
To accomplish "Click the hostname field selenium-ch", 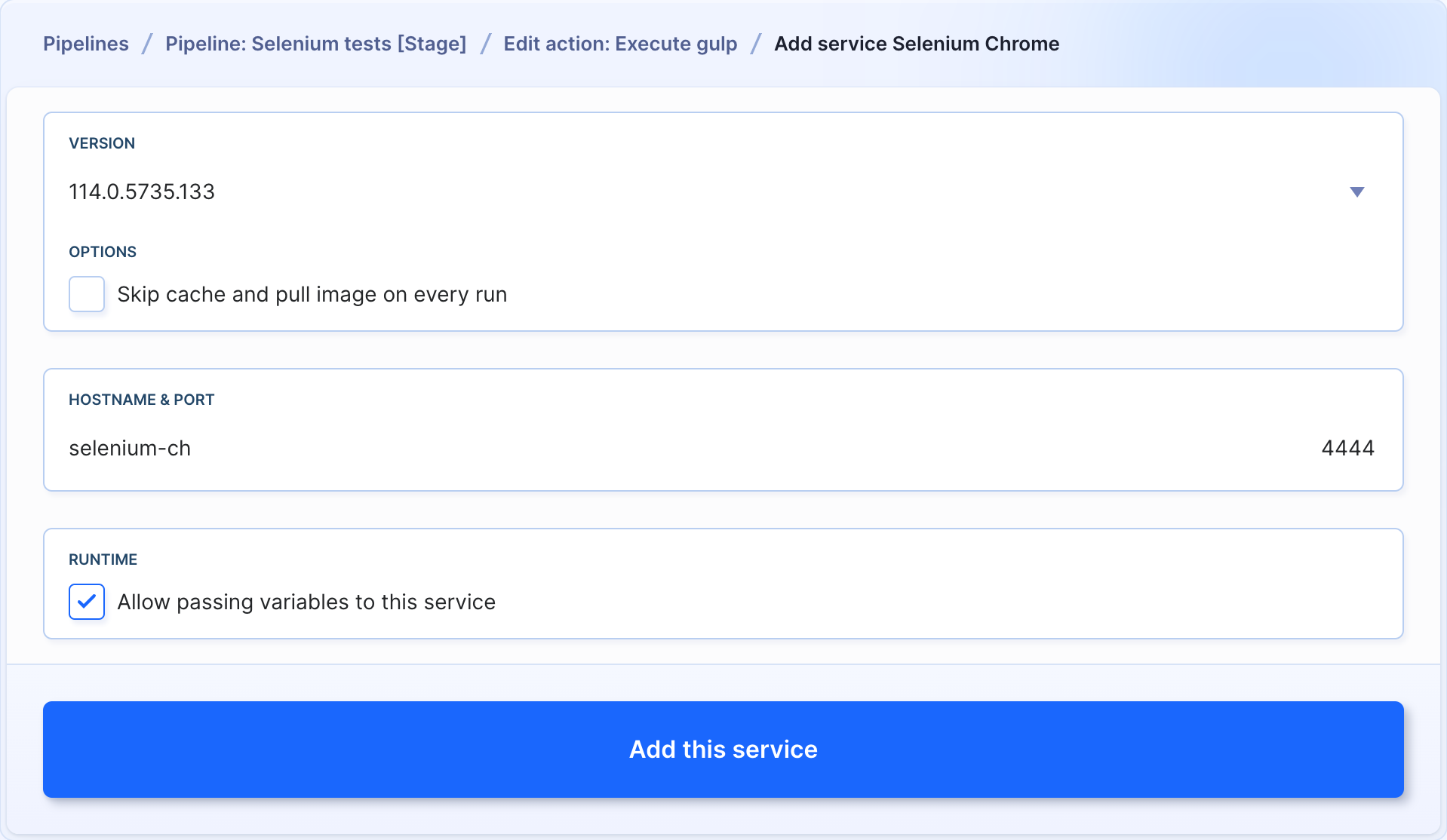I will (130, 449).
